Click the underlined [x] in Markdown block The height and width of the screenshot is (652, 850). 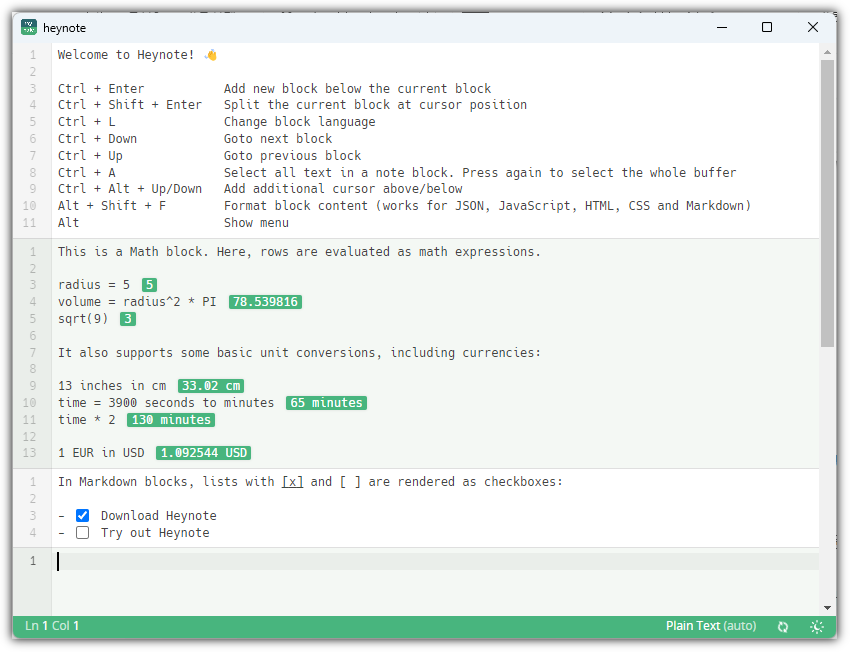tap(292, 482)
